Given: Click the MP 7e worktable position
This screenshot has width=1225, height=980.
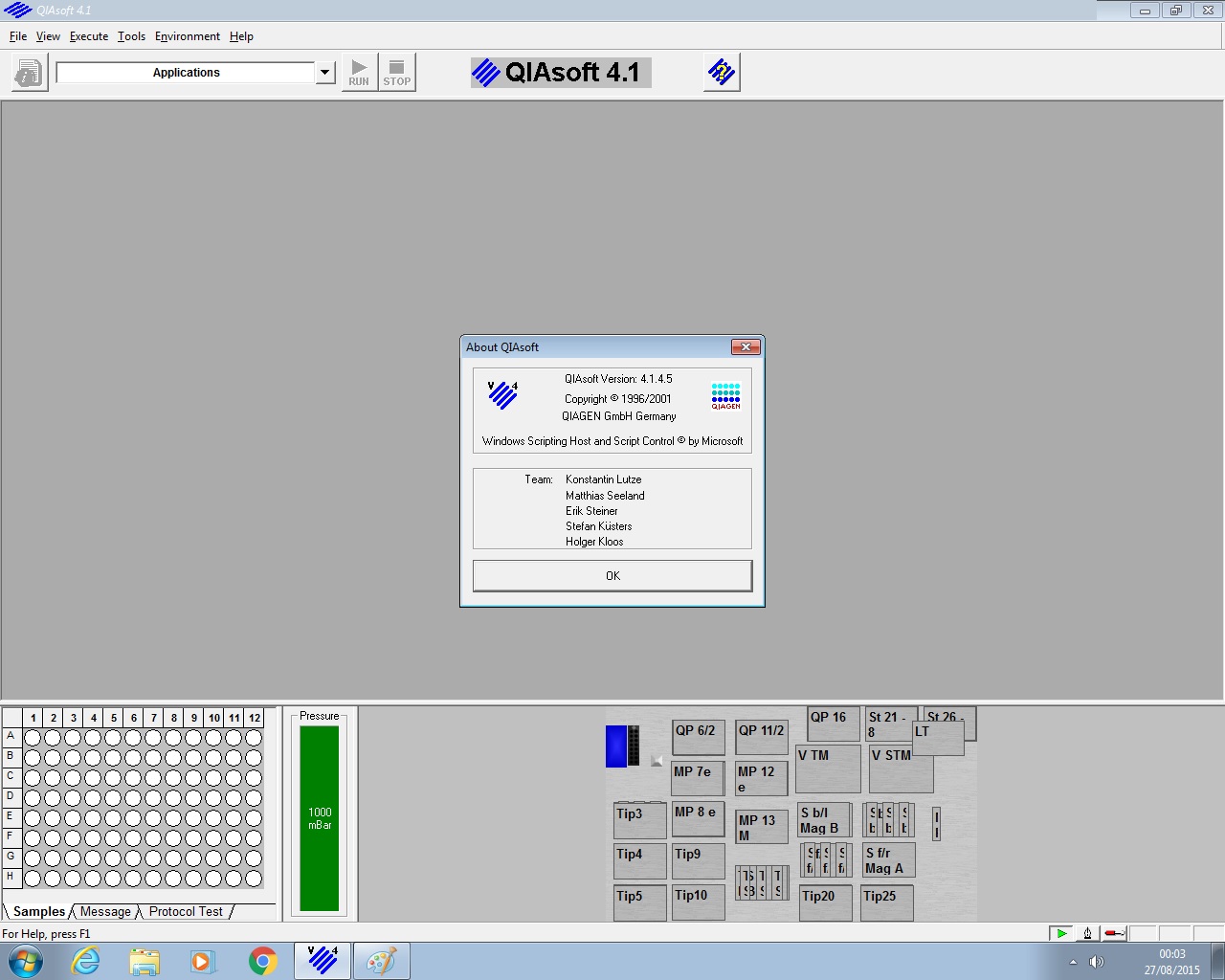Looking at the screenshot, I should [699, 779].
